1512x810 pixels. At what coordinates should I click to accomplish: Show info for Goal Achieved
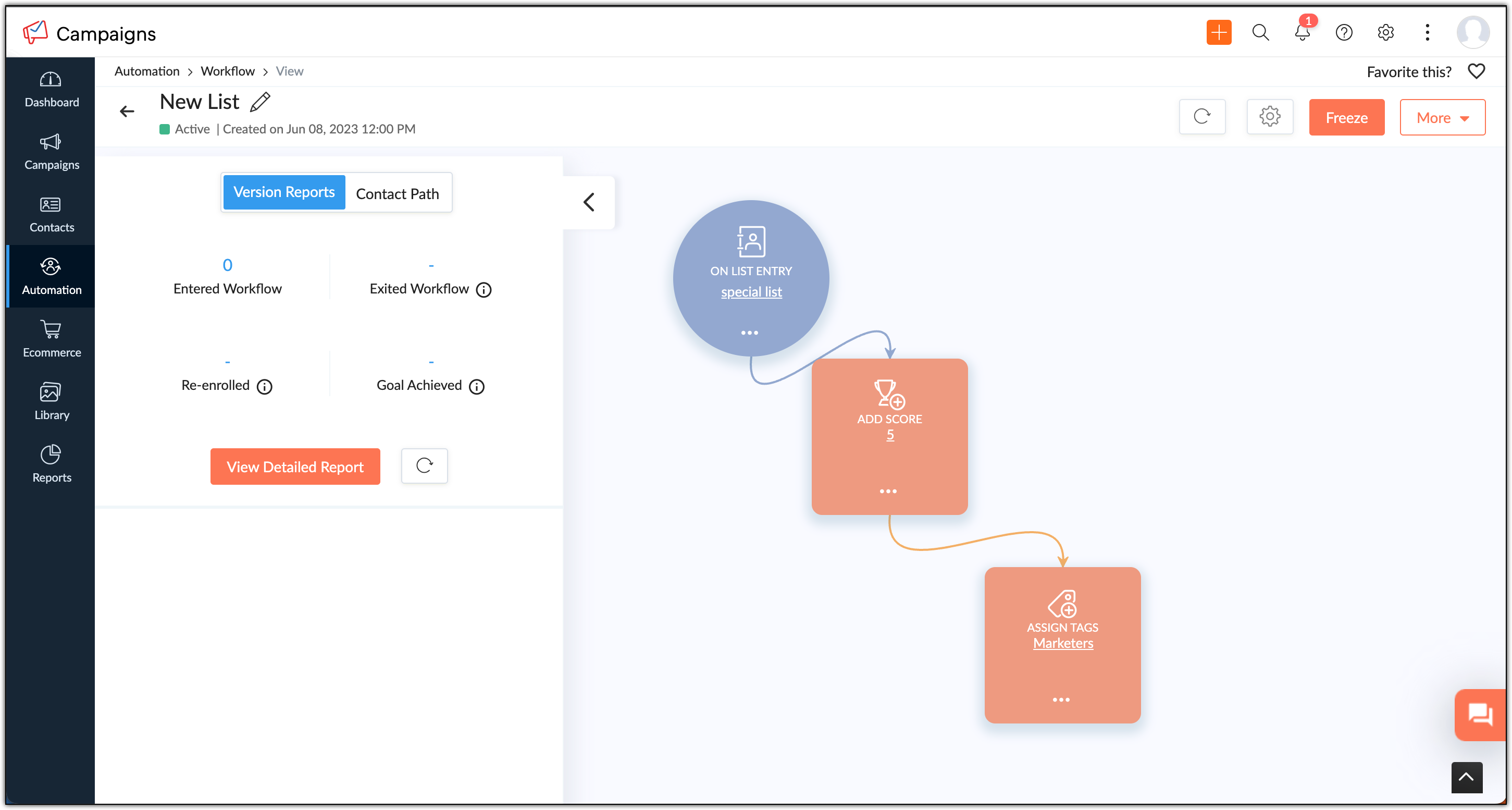pyautogui.click(x=477, y=387)
